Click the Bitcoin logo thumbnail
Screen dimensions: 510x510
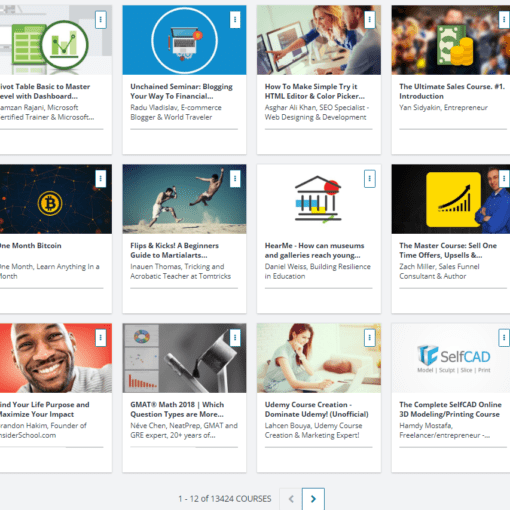pos(56,199)
